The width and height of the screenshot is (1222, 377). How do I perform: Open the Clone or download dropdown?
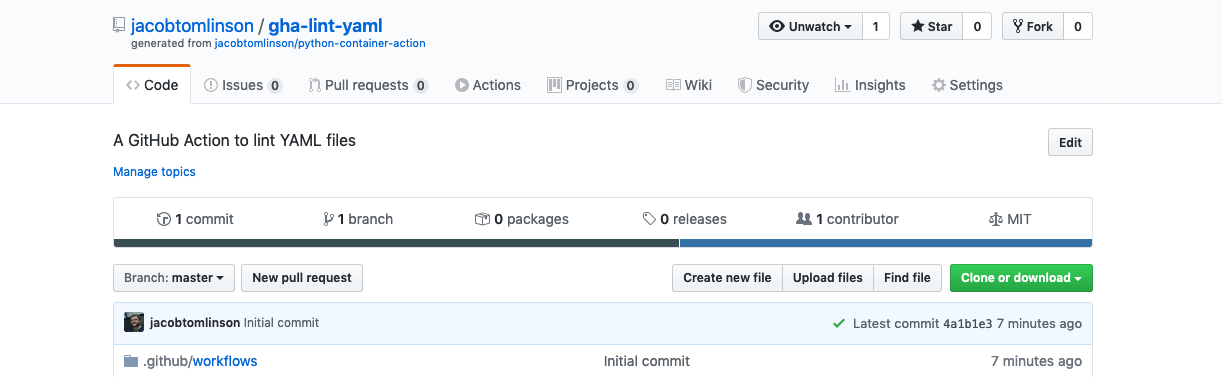(1021, 278)
